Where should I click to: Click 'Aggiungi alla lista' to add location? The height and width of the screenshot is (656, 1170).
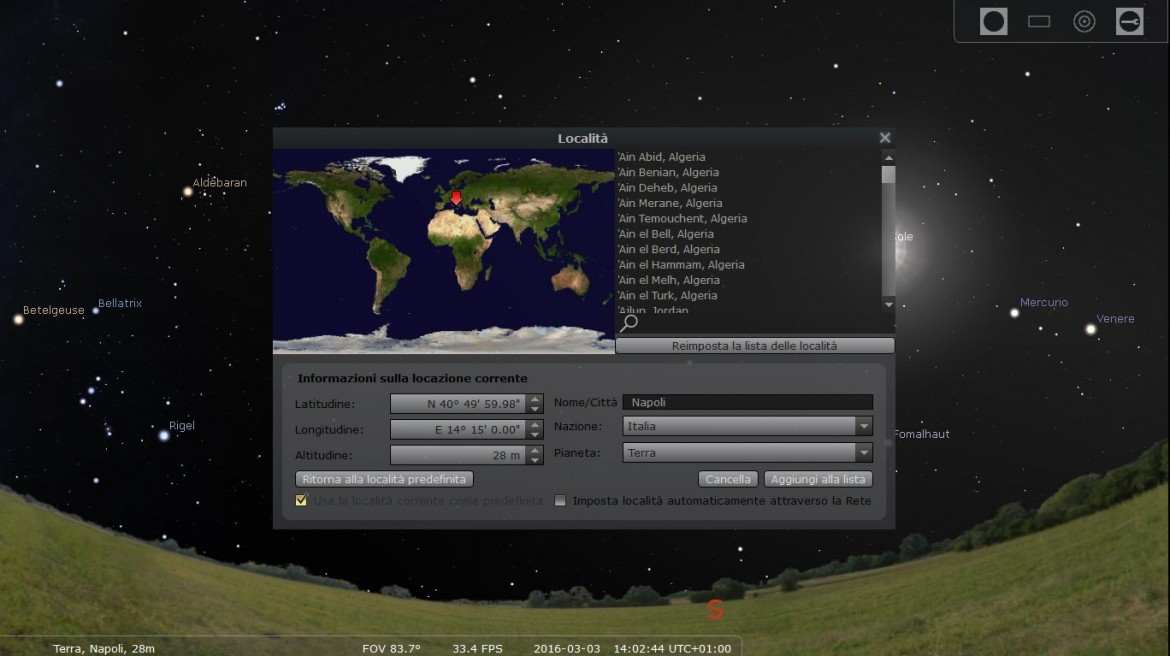point(818,479)
